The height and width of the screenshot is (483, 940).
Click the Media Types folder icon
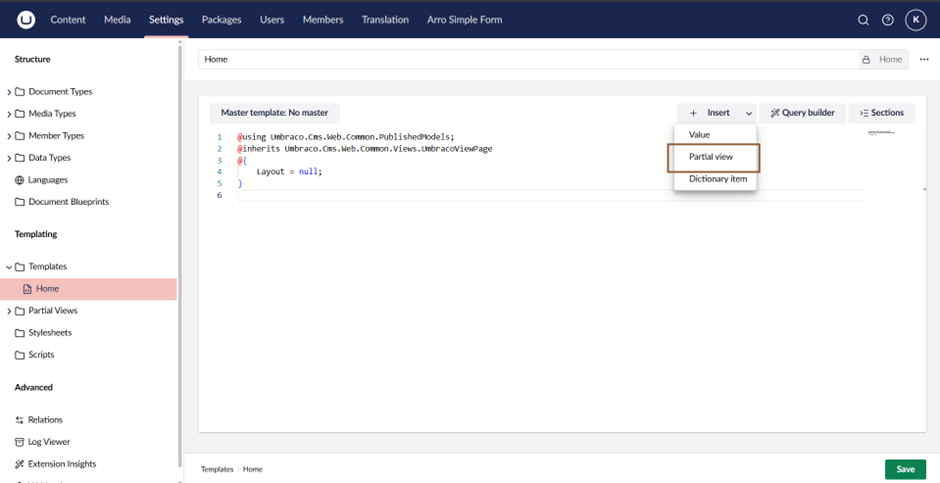[20, 114]
